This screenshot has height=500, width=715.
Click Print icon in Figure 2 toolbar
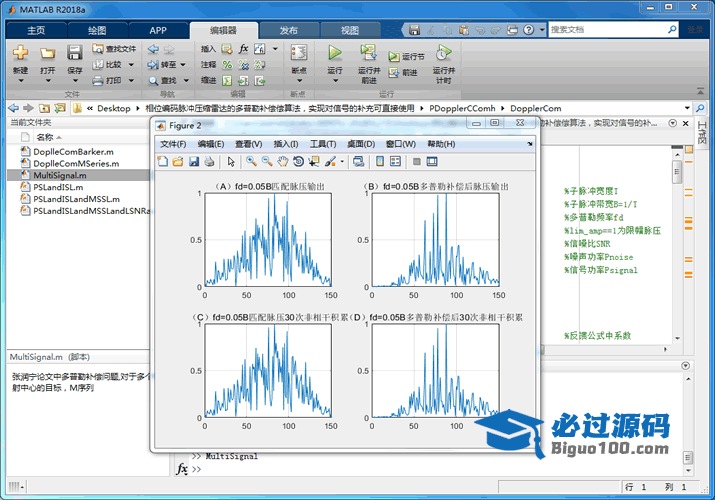[209, 161]
